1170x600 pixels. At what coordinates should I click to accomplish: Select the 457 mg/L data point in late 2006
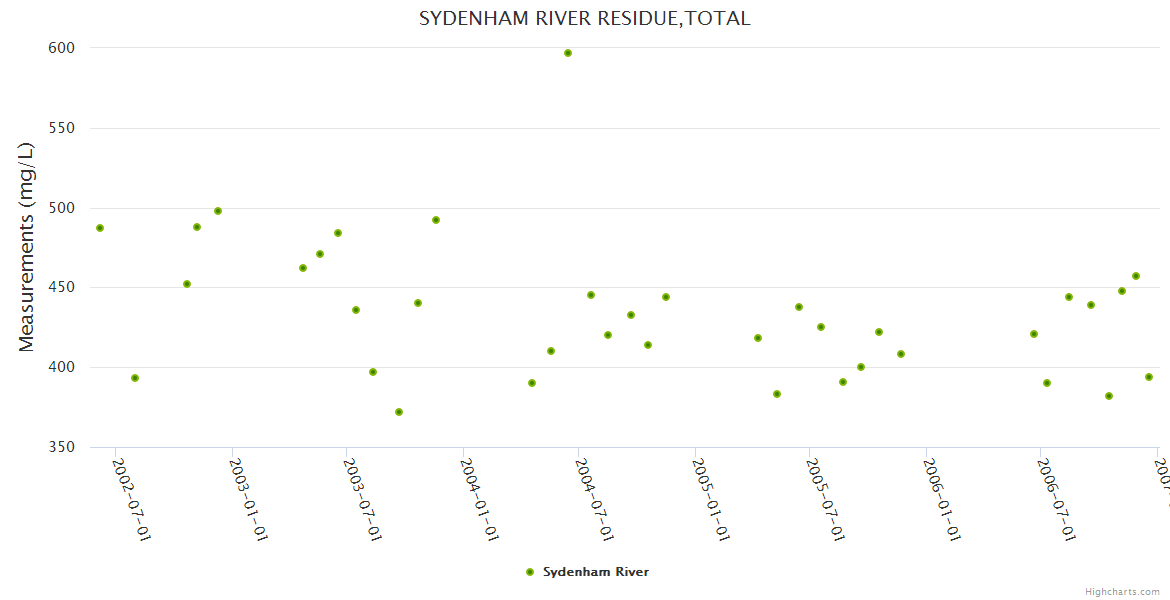(x=1136, y=276)
